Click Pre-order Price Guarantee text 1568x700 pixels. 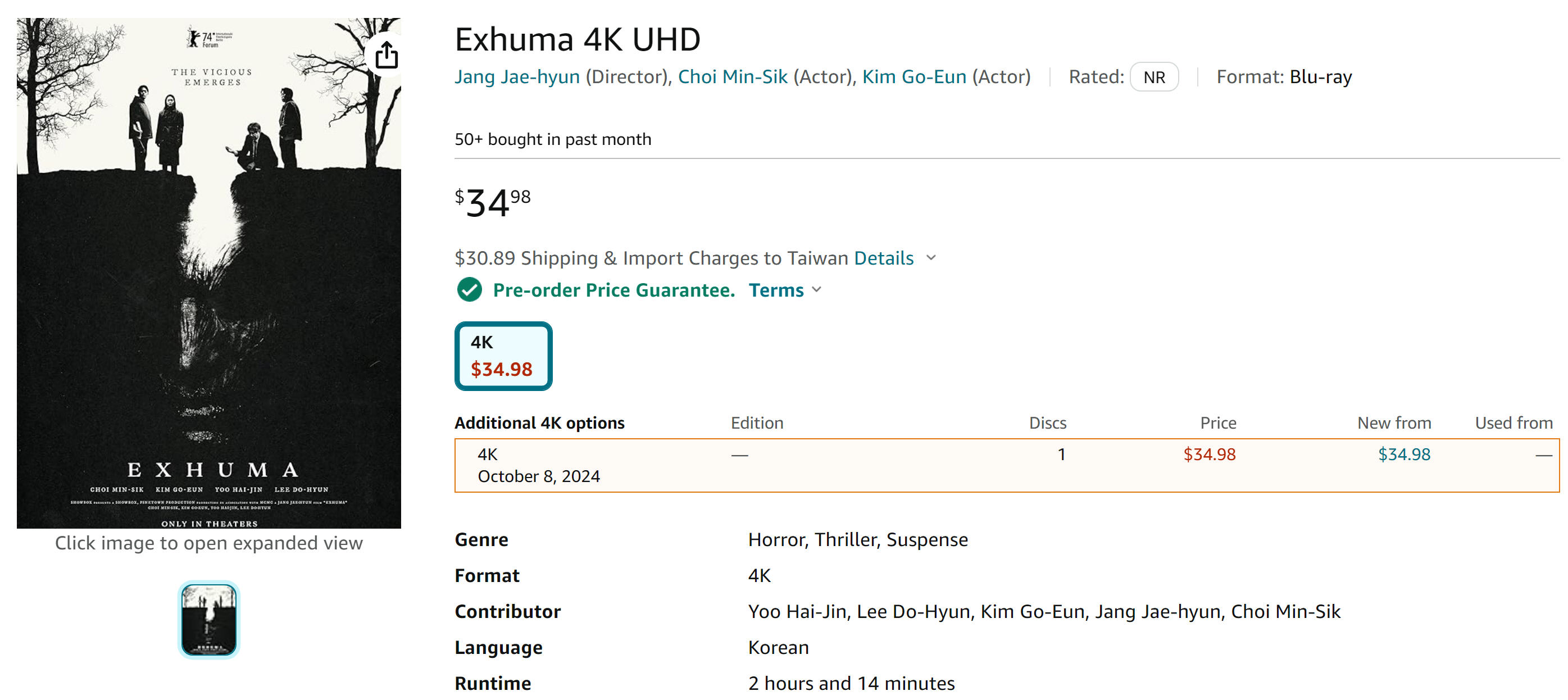613,290
